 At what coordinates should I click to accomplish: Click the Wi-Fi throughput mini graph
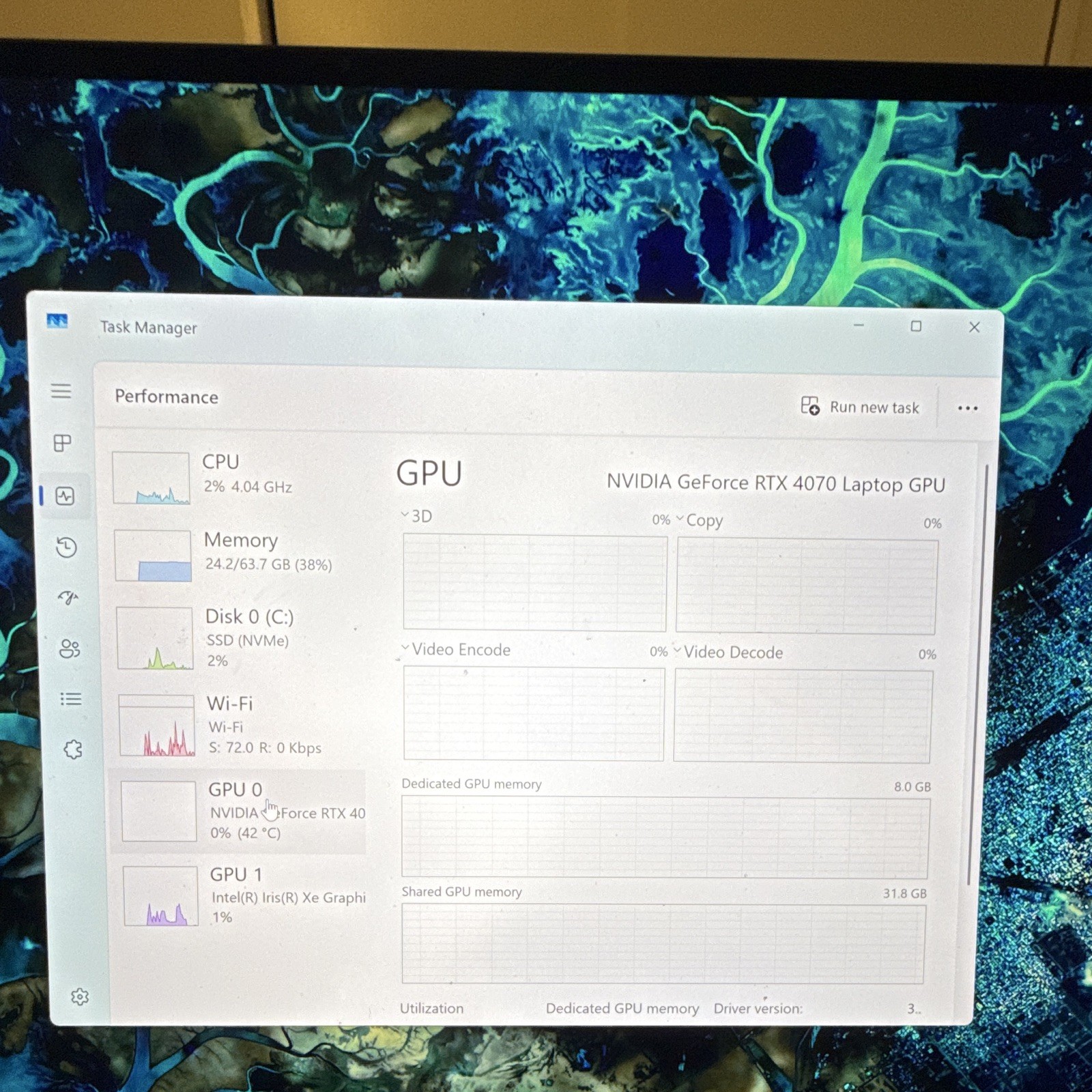157,725
